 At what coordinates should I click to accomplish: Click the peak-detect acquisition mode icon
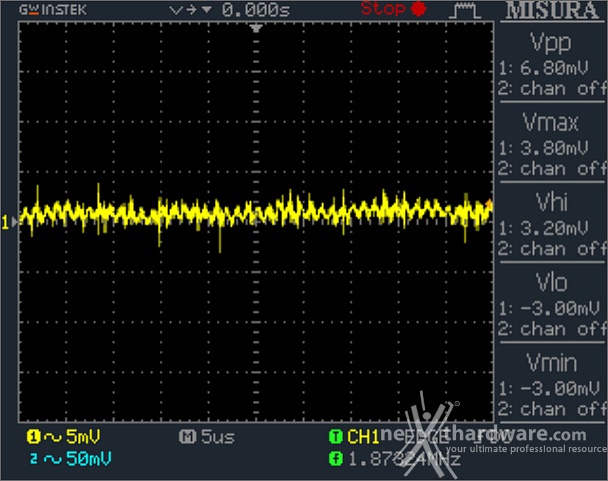click(465, 10)
